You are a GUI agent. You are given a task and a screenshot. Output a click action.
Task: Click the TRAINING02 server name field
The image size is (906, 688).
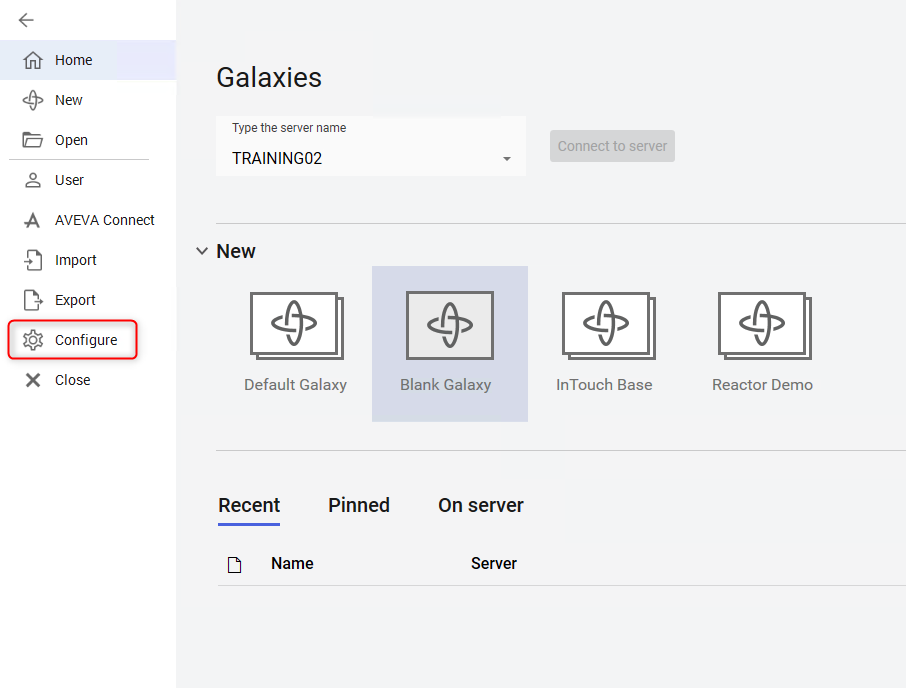pyautogui.click(x=371, y=146)
